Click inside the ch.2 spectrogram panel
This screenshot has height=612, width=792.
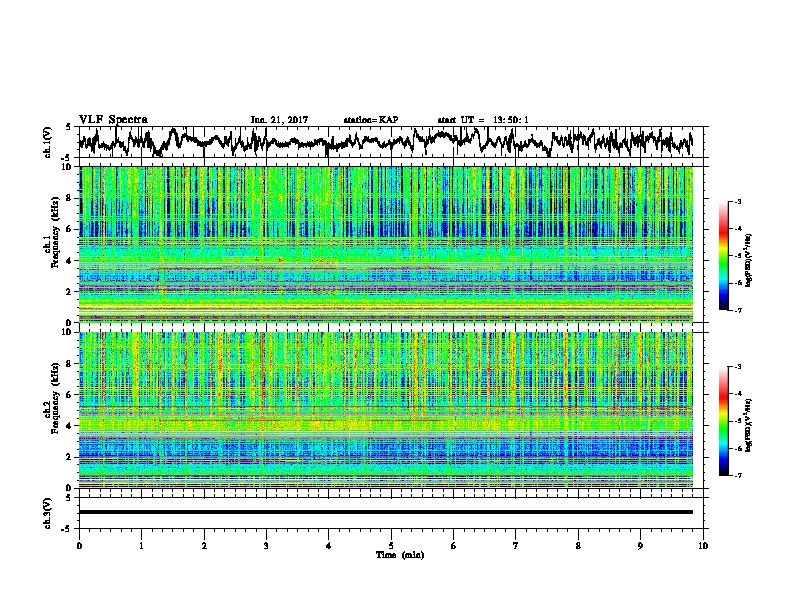pyautogui.click(x=386, y=410)
